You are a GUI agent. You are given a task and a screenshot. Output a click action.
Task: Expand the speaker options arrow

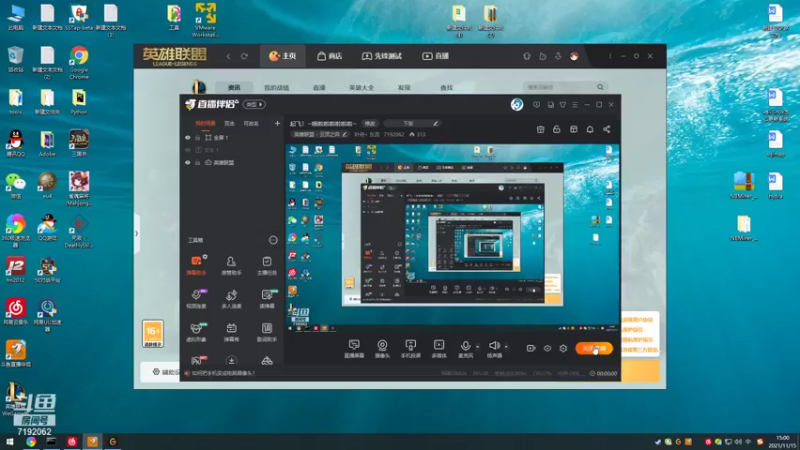pyautogui.click(x=506, y=347)
